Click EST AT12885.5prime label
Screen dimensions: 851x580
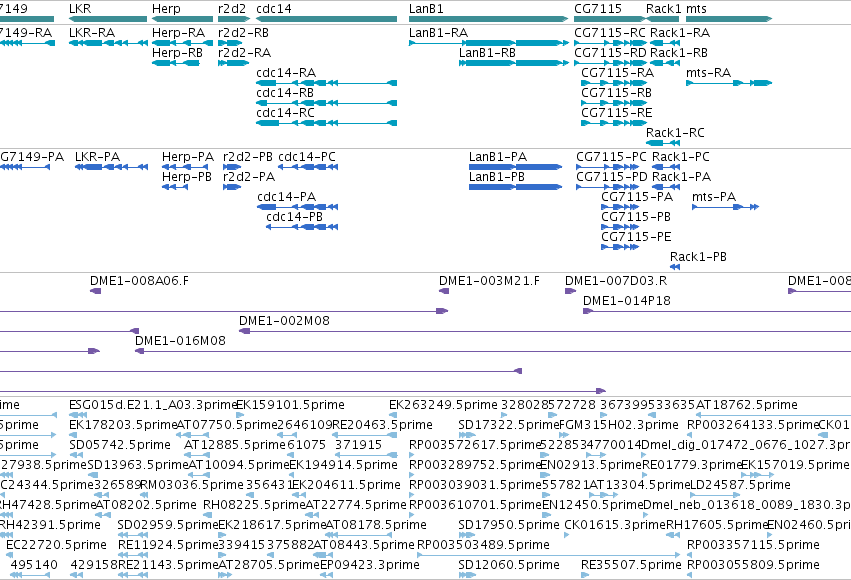(234, 445)
